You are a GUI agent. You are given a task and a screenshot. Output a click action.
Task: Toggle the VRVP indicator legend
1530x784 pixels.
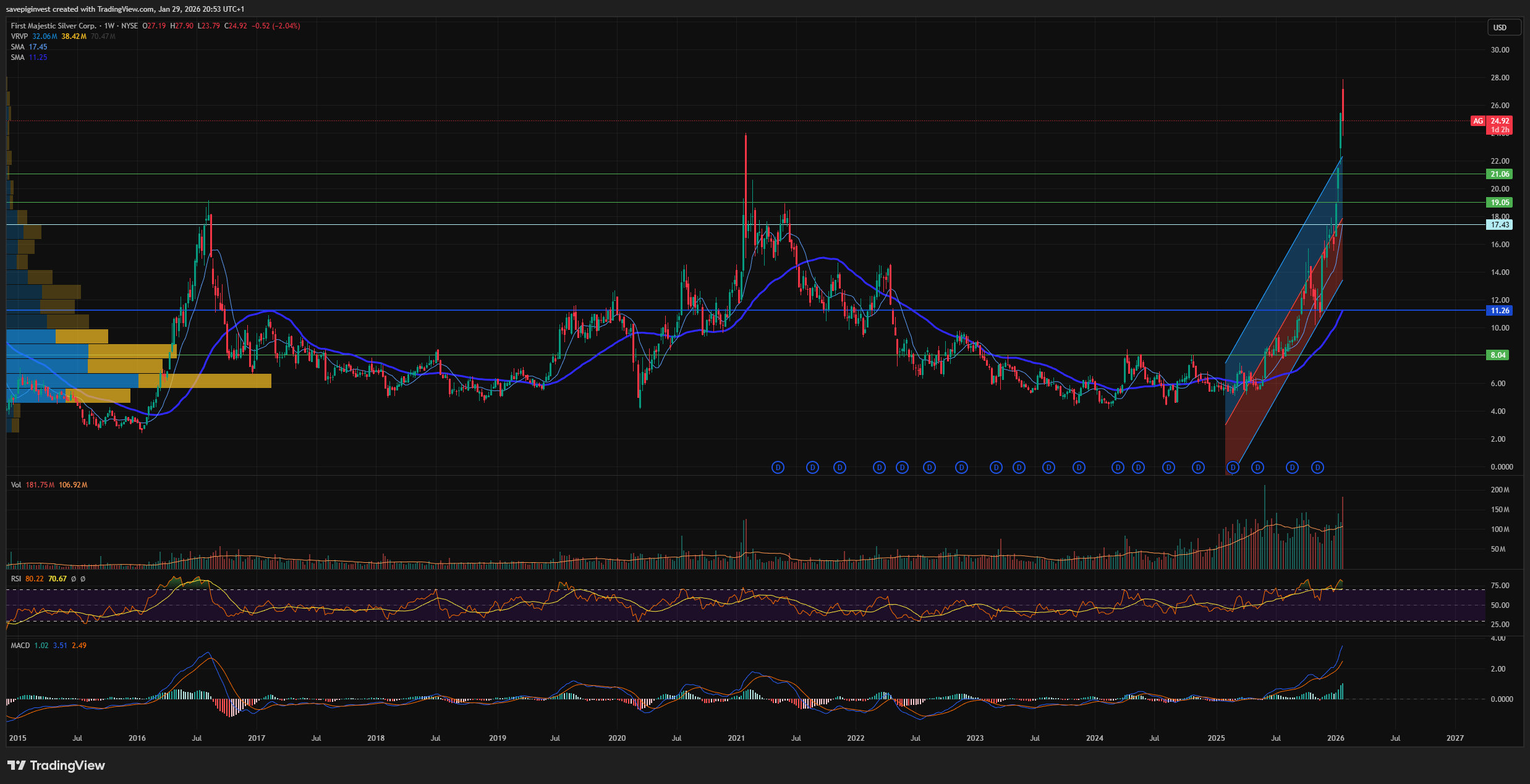[x=19, y=36]
